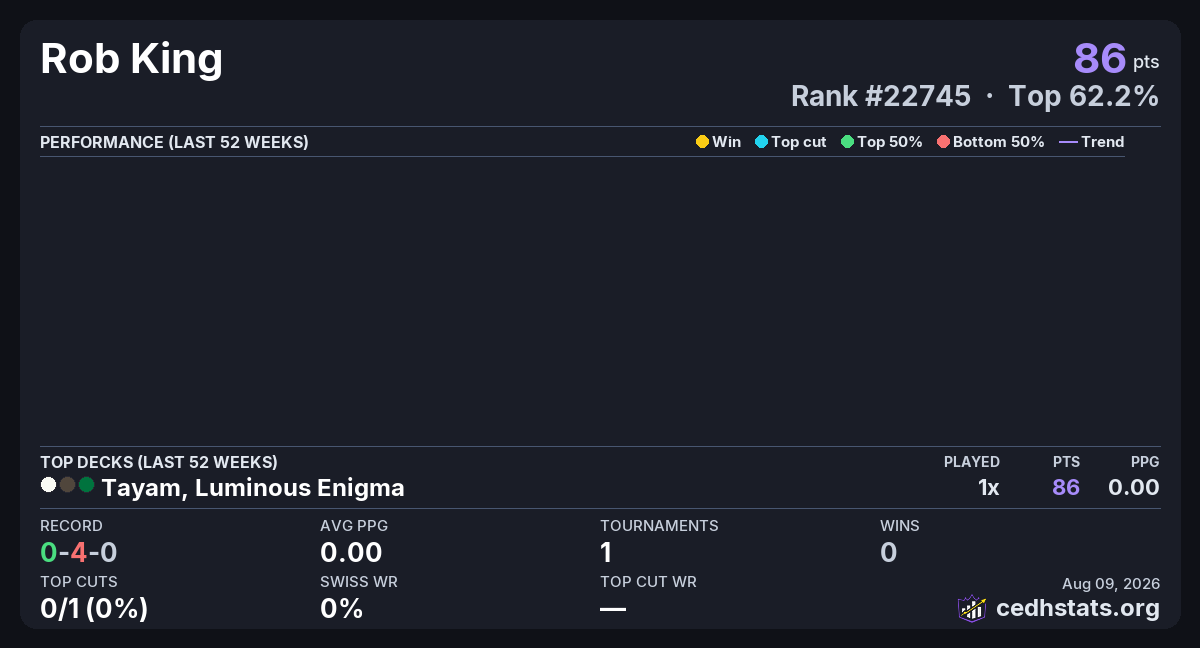Open the Tayam, Luminous Enigma deck
The height and width of the screenshot is (648, 1200).
click(x=253, y=488)
